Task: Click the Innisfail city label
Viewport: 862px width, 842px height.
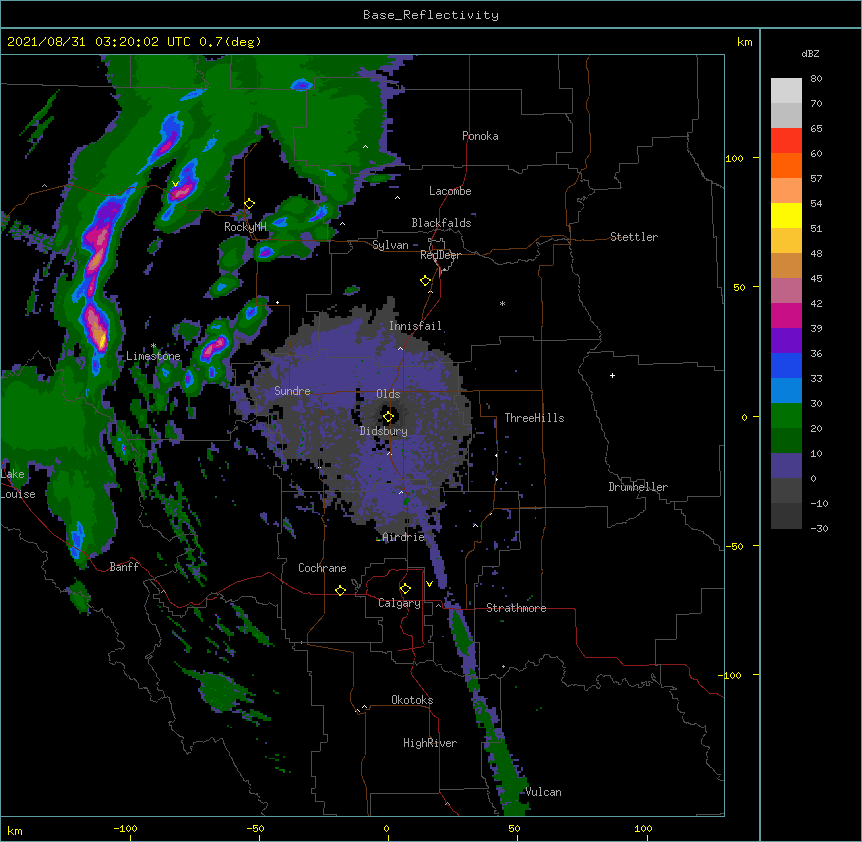Action: pyautogui.click(x=415, y=326)
